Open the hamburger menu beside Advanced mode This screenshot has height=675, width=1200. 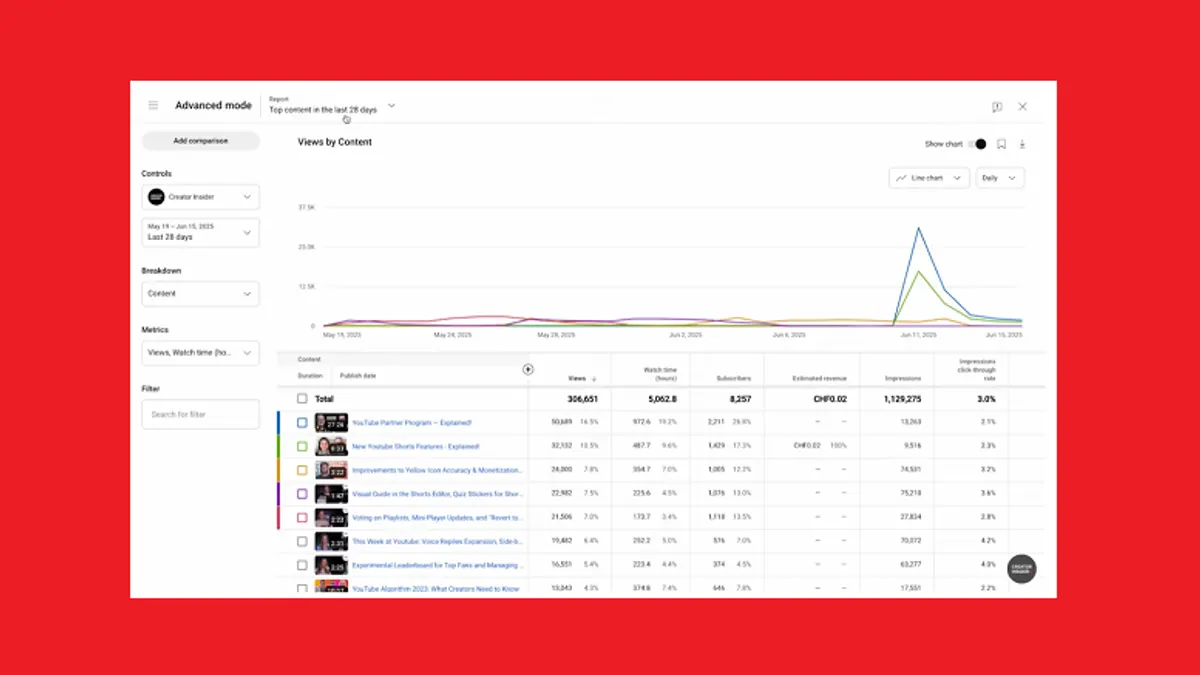coord(153,105)
